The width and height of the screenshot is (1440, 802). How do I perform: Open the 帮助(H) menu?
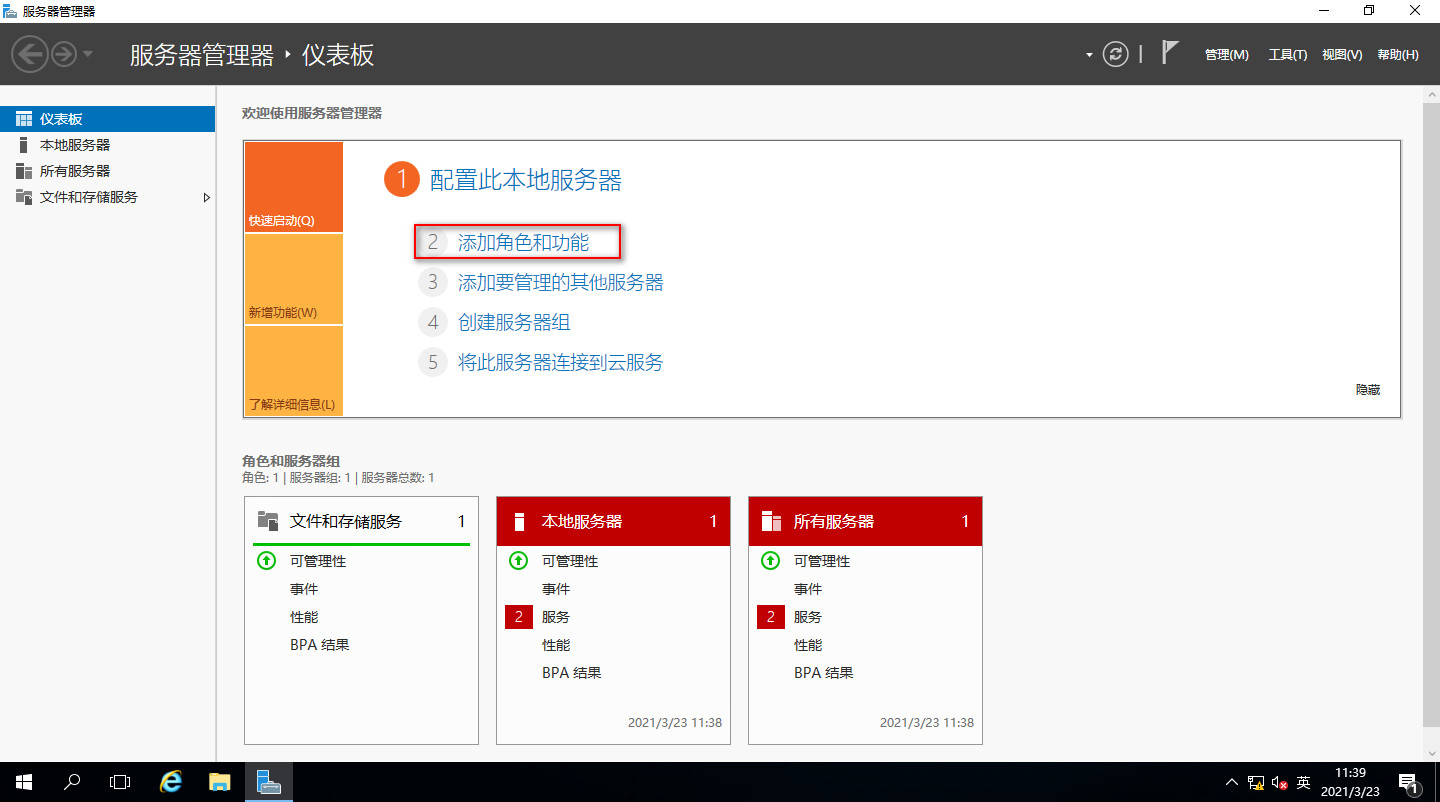(x=1398, y=55)
